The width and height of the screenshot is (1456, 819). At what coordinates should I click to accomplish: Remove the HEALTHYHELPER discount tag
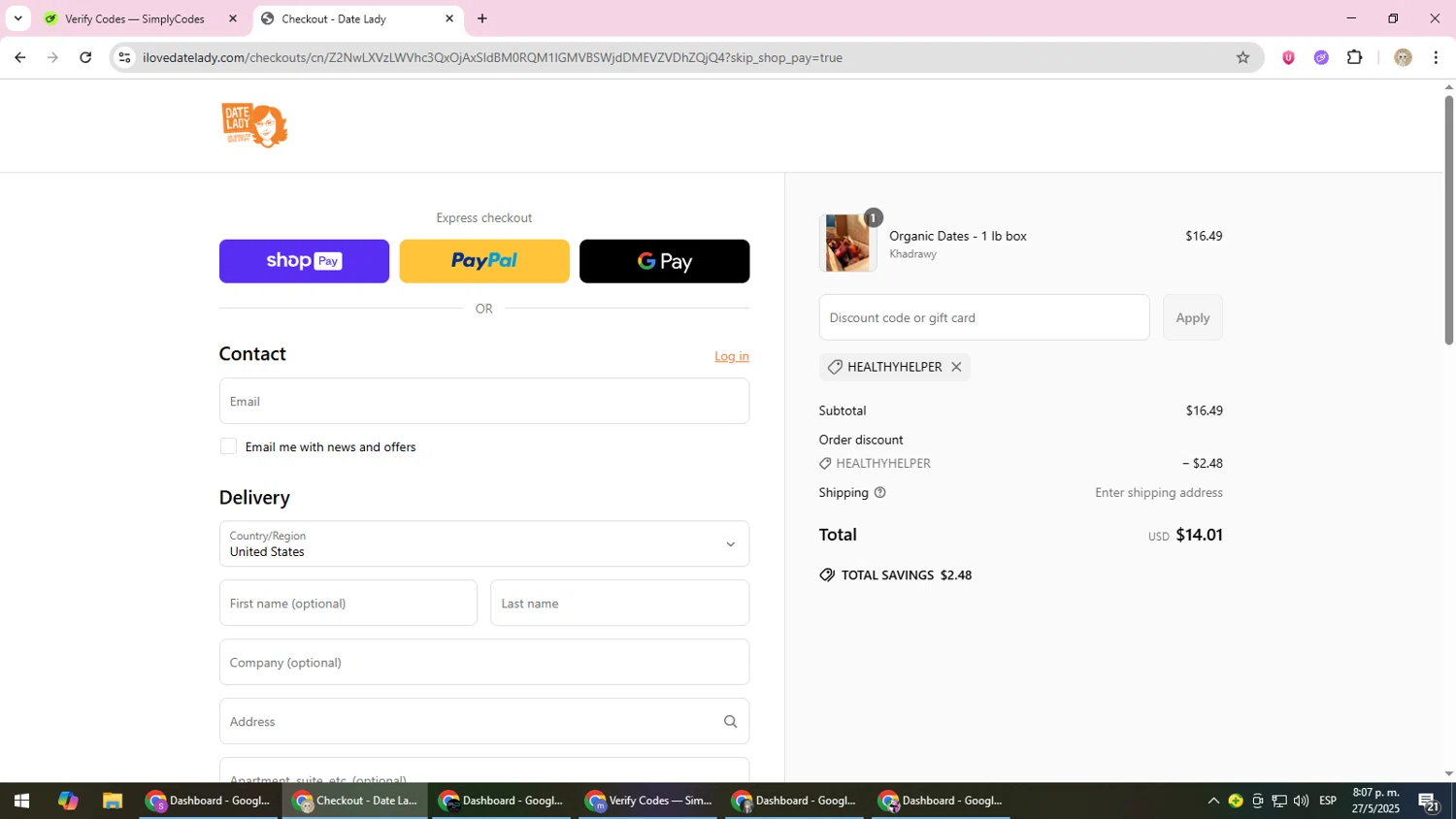(956, 367)
